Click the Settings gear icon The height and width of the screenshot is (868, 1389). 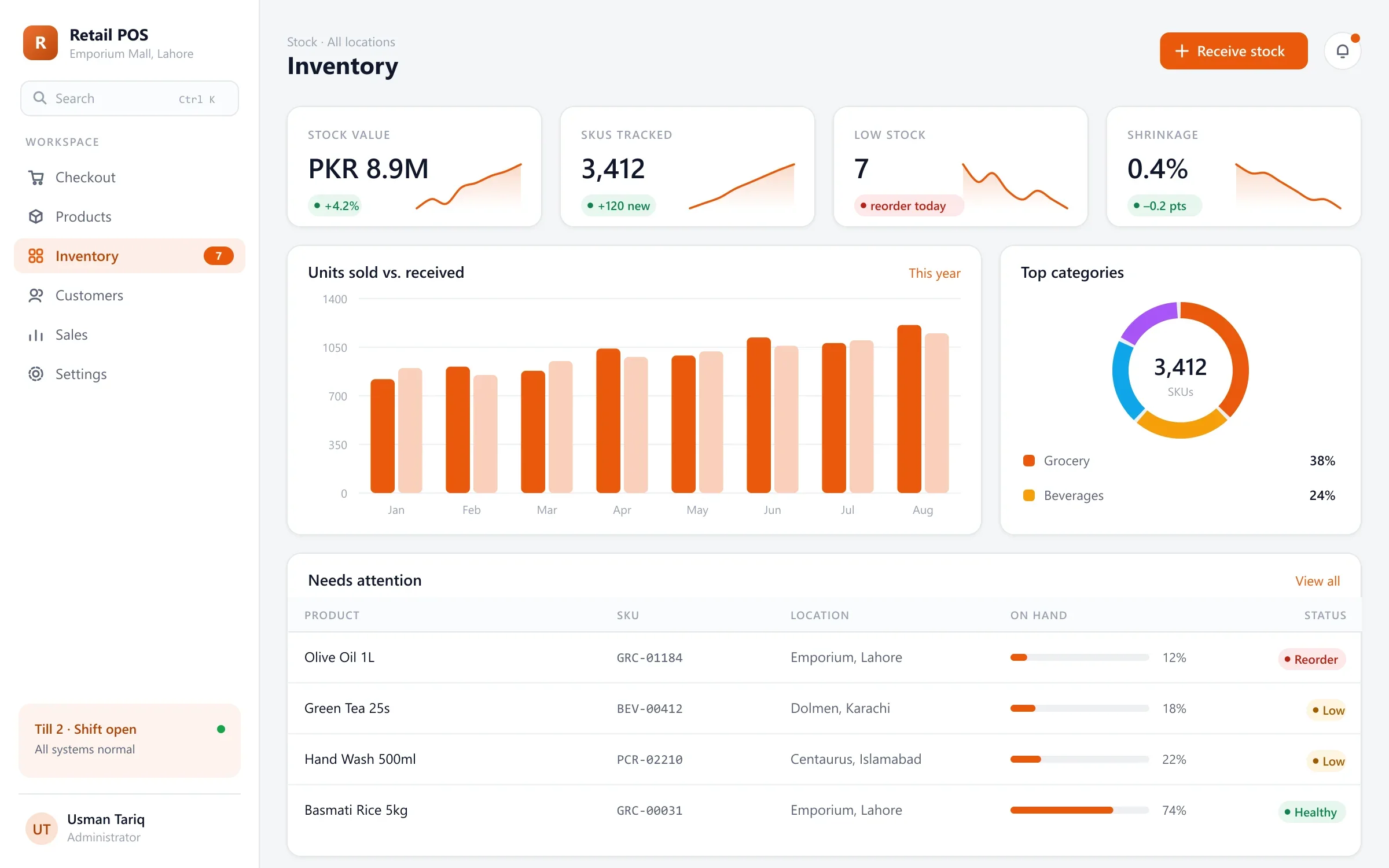pyautogui.click(x=36, y=374)
